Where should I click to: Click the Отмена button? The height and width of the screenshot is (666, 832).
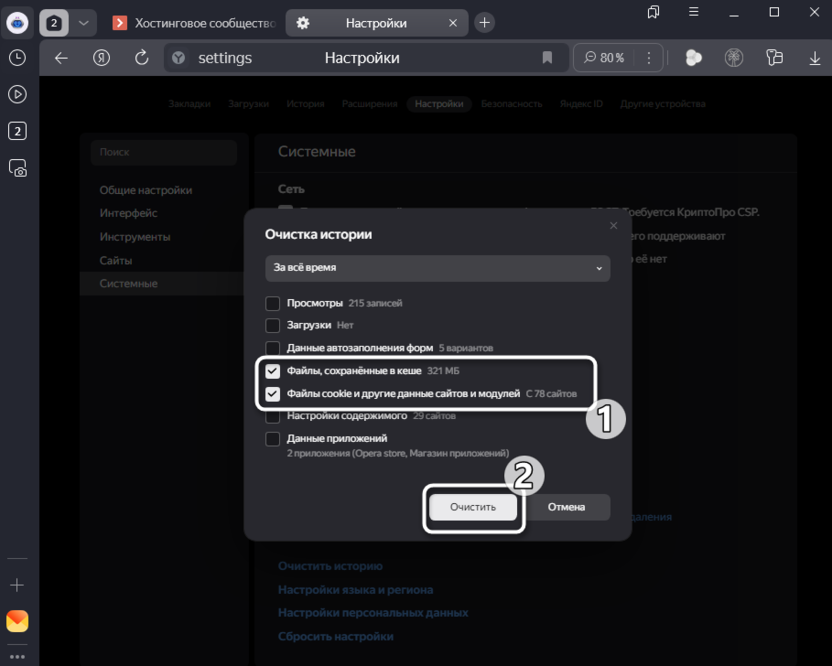pyautogui.click(x=566, y=507)
